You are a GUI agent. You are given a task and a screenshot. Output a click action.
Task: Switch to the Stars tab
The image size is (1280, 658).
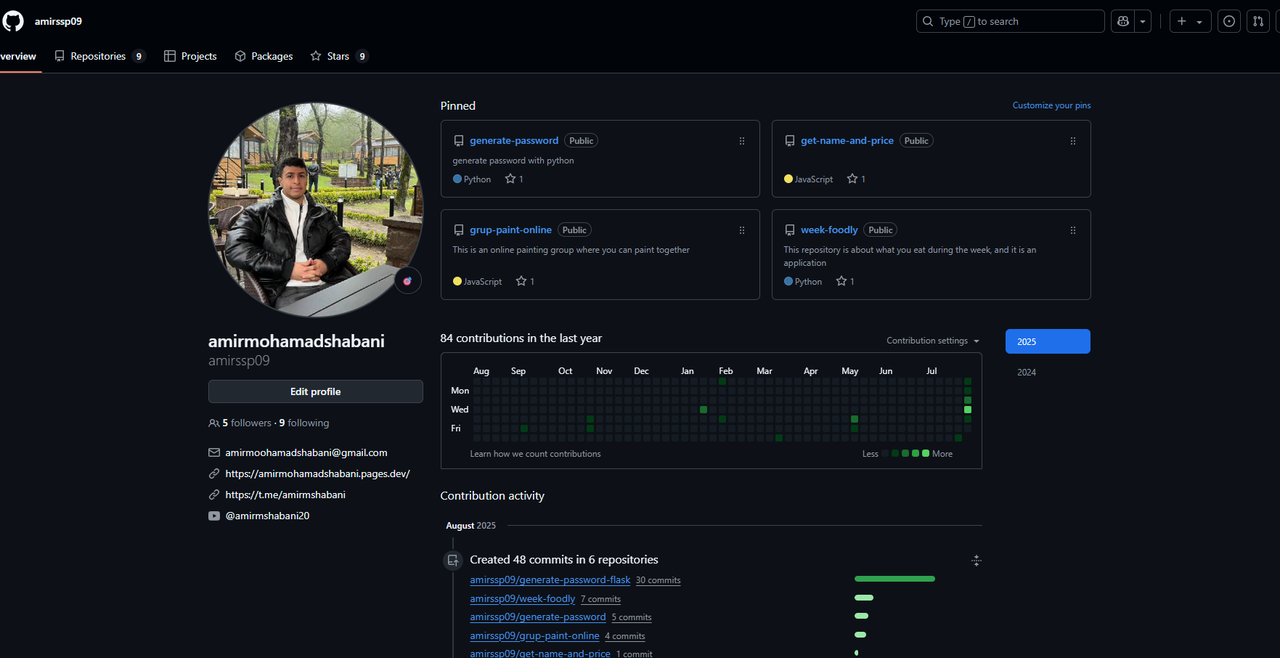[339, 56]
